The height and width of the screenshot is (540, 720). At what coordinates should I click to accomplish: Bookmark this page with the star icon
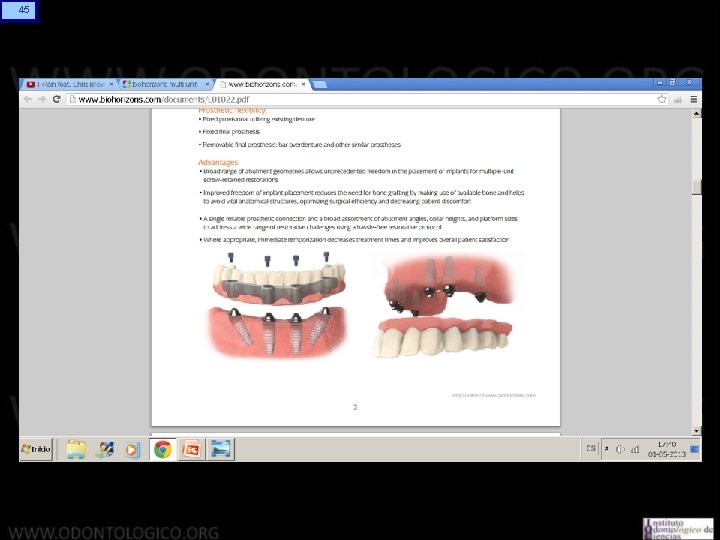(662, 99)
